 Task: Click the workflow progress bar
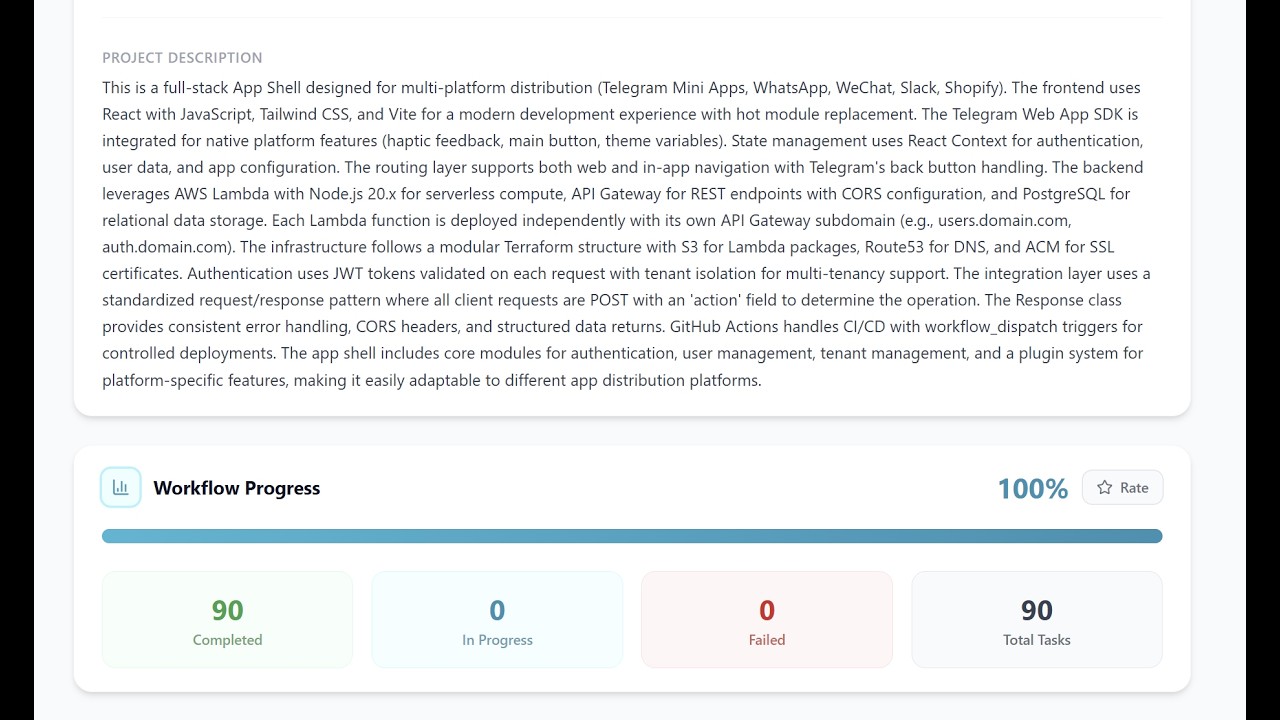point(632,536)
